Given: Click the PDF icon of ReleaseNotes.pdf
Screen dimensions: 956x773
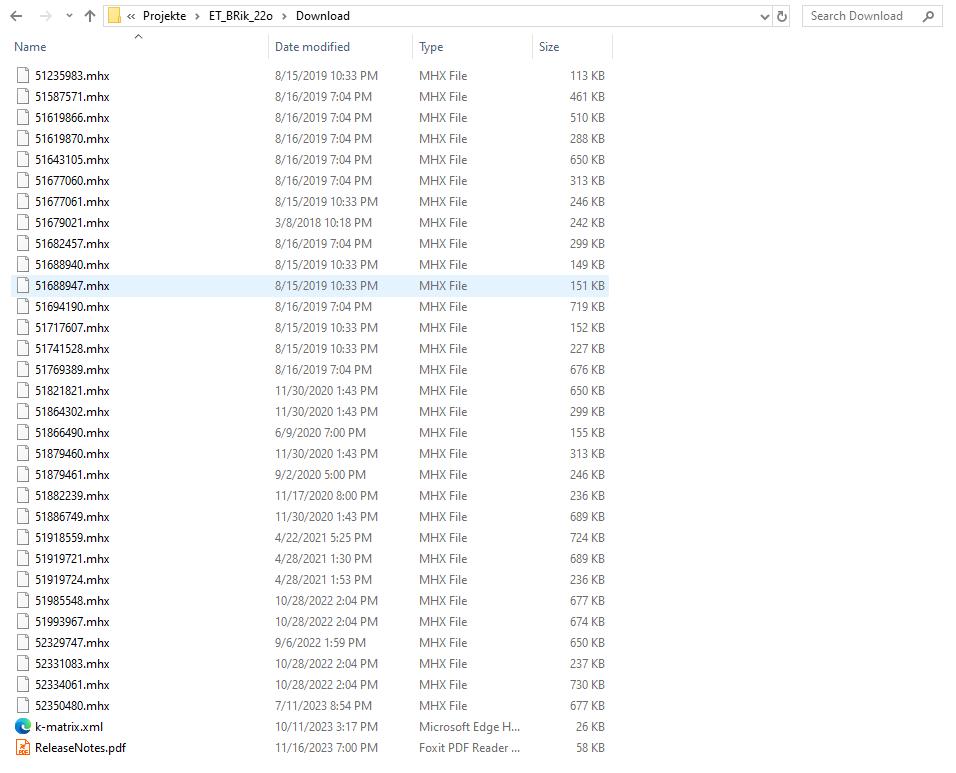Looking at the screenshot, I should click(x=23, y=748).
